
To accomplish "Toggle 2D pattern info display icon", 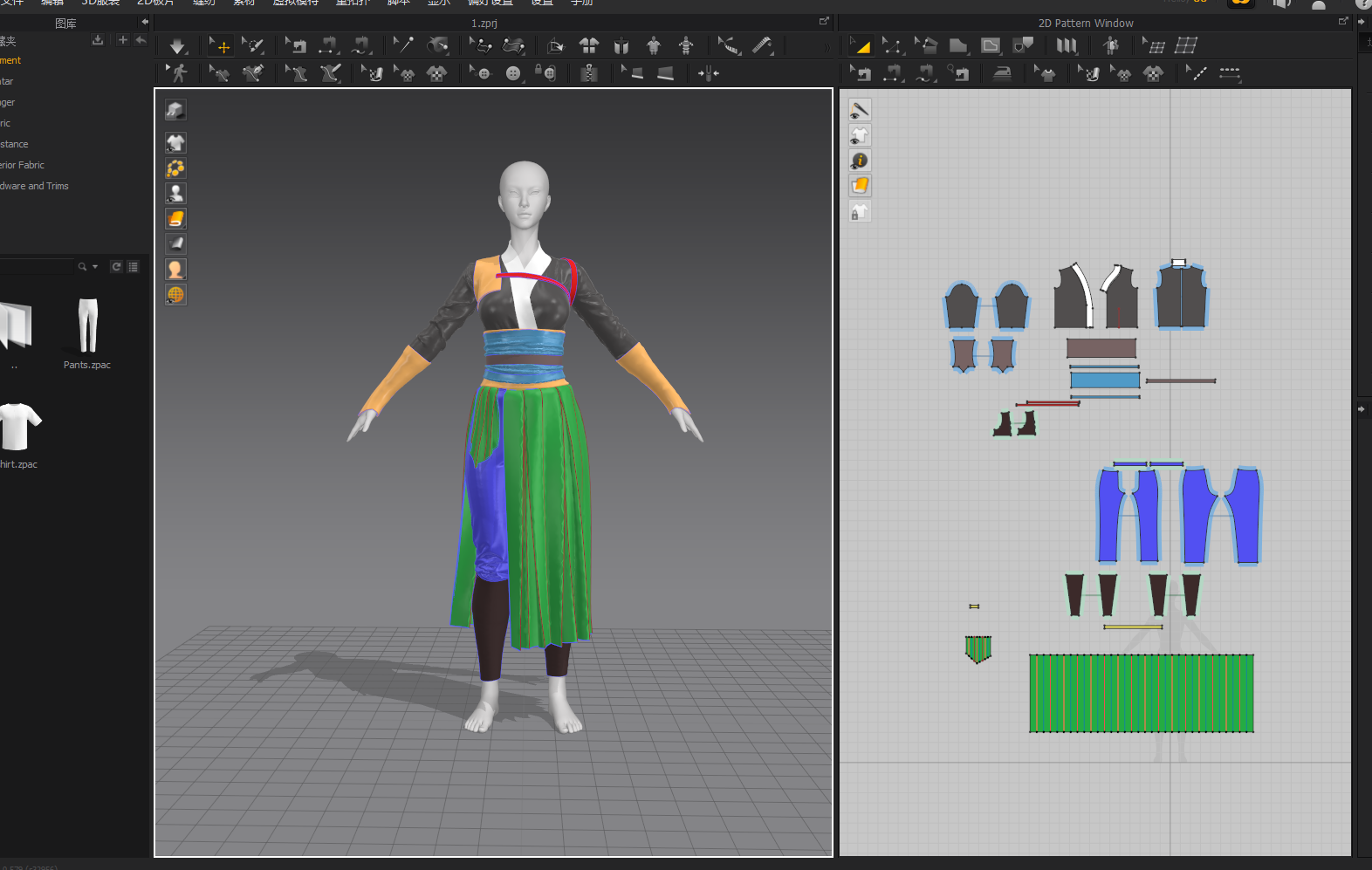I will [860, 161].
